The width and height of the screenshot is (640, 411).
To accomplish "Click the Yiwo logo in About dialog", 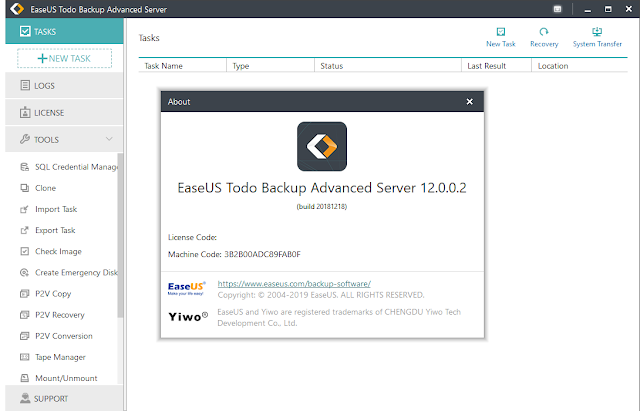I will point(188,317).
